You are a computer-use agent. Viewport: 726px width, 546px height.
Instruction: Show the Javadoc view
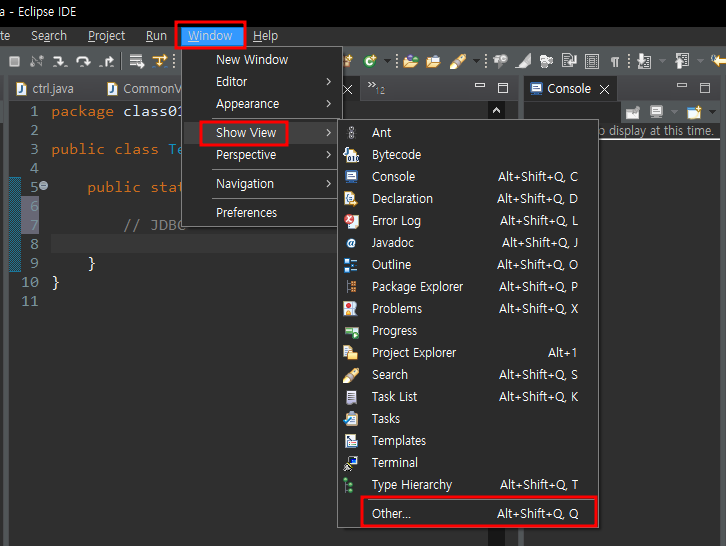[x=468, y=243]
